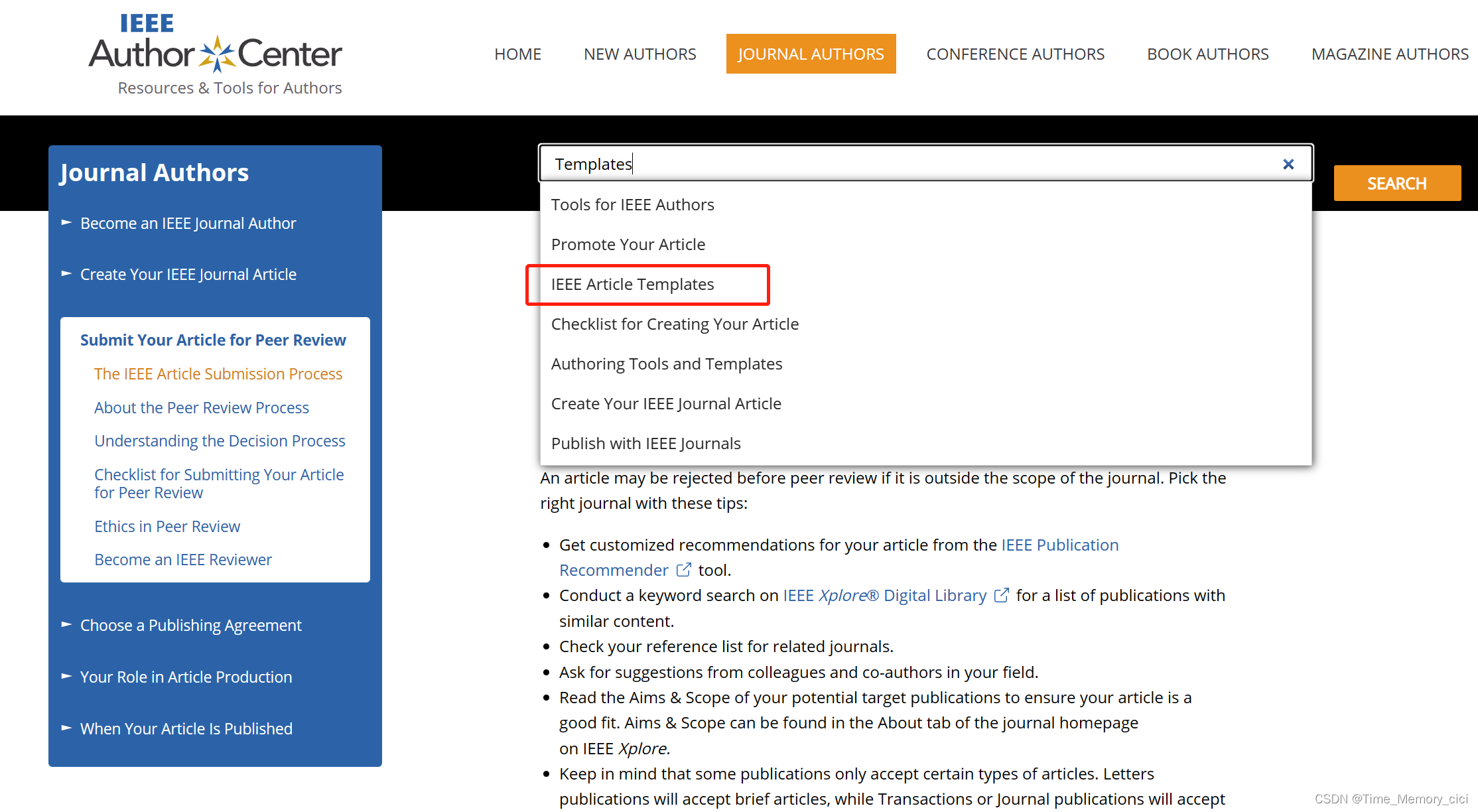Image resolution: width=1478 pixels, height=812 pixels.
Task: Expand Your Role in Article Production
Action: coord(66,677)
